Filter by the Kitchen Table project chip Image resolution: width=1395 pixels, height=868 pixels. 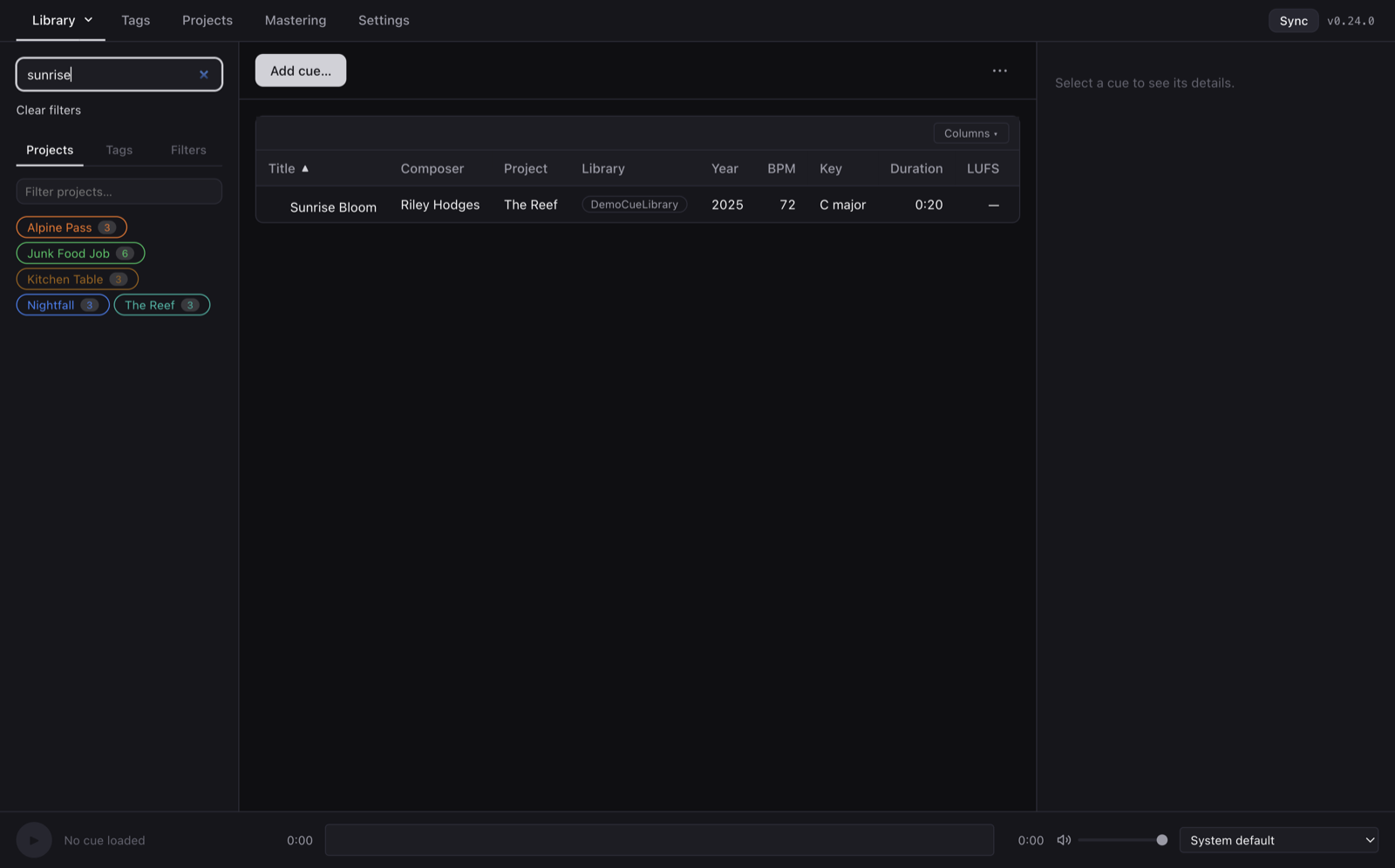(78, 279)
